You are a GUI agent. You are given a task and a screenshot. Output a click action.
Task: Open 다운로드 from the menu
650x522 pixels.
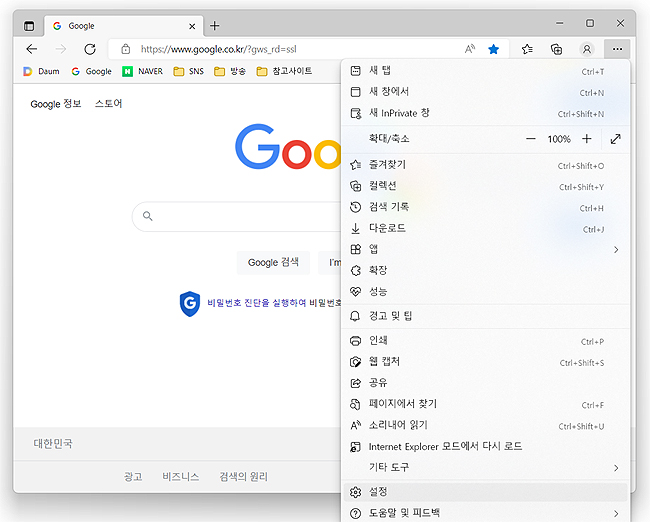484,228
